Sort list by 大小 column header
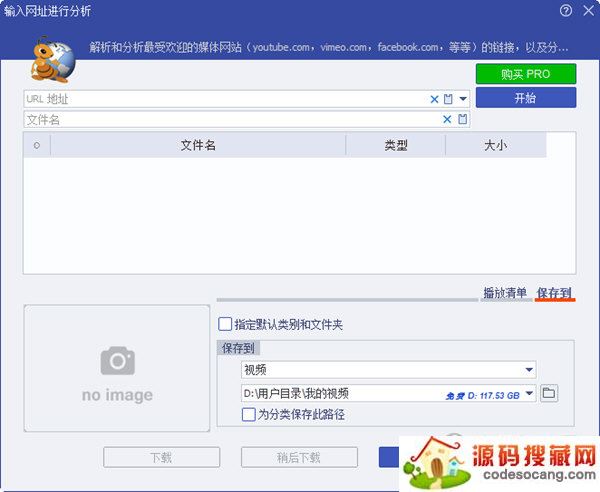The height and width of the screenshot is (492, 600). (496, 145)
